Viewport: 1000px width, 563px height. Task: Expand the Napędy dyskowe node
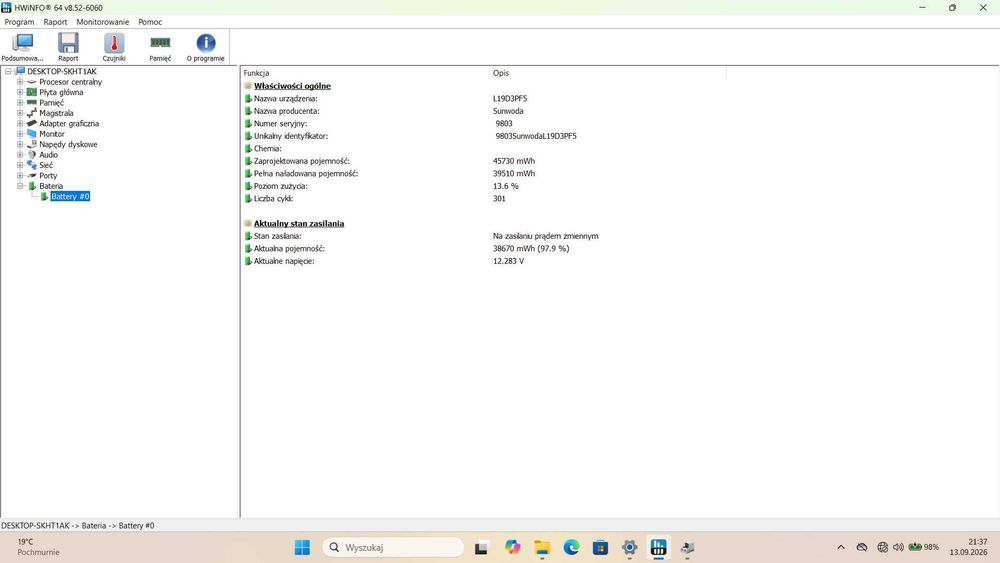(20, 144)
